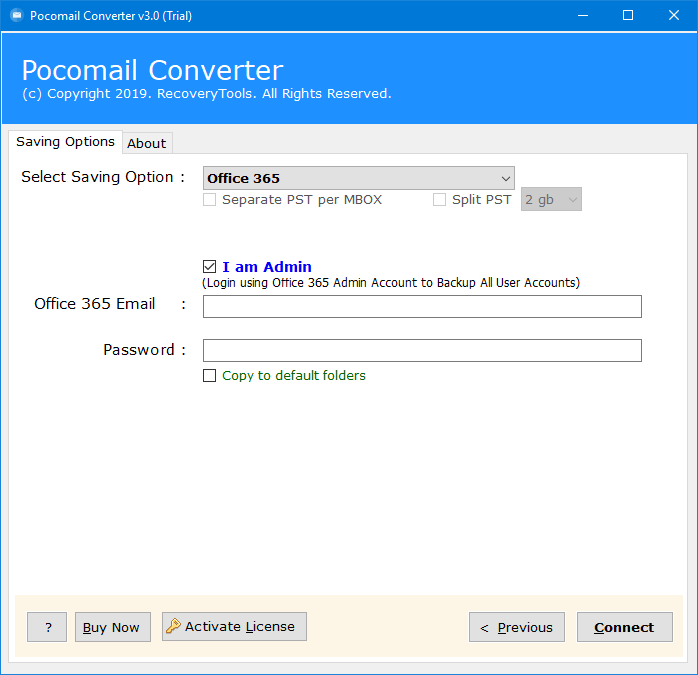
Task: Click the Buy Now button
Action: pyautogui.click(x=113, y=627)
